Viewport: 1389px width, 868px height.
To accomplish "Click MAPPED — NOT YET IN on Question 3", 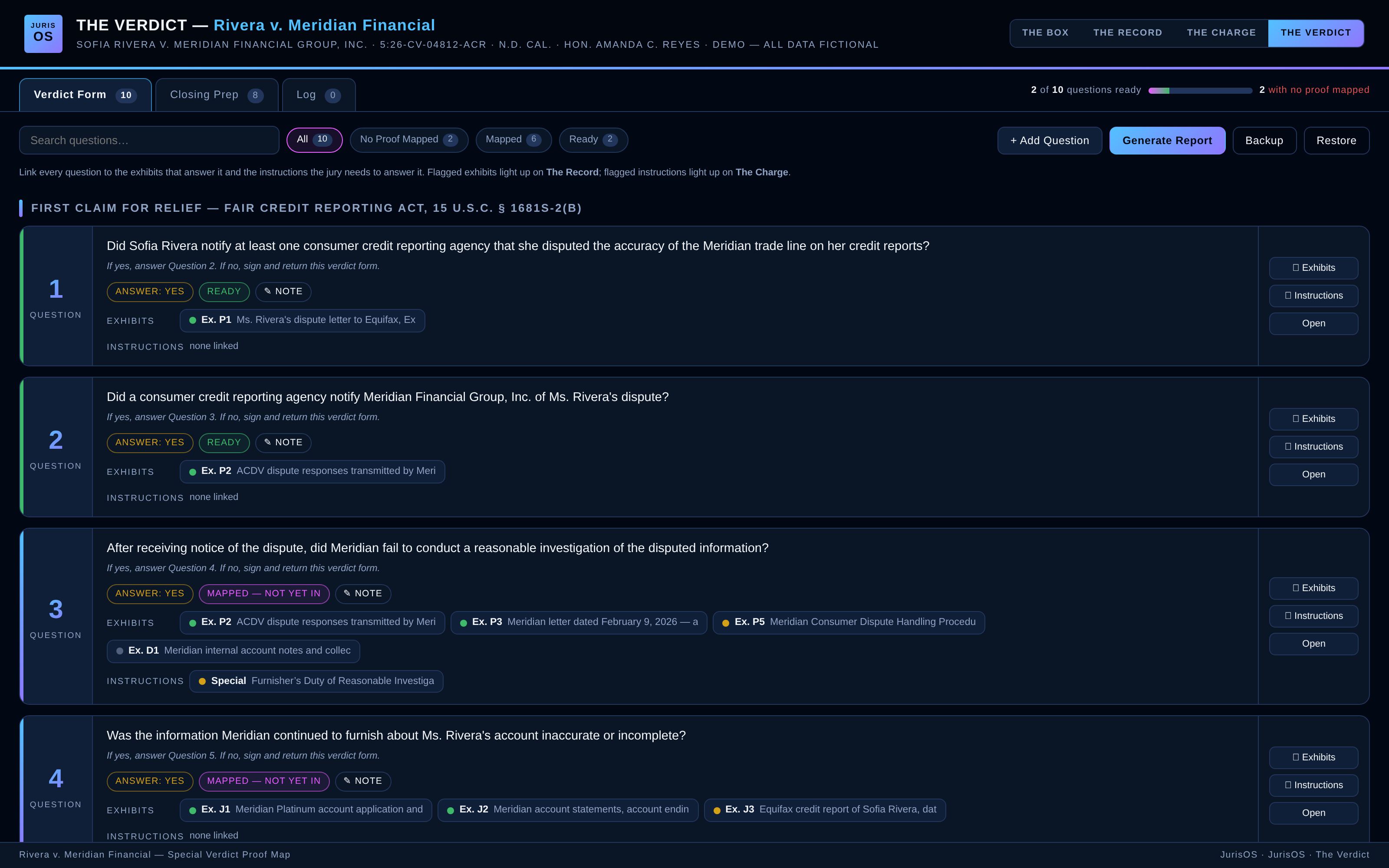I will pos(264,594).
